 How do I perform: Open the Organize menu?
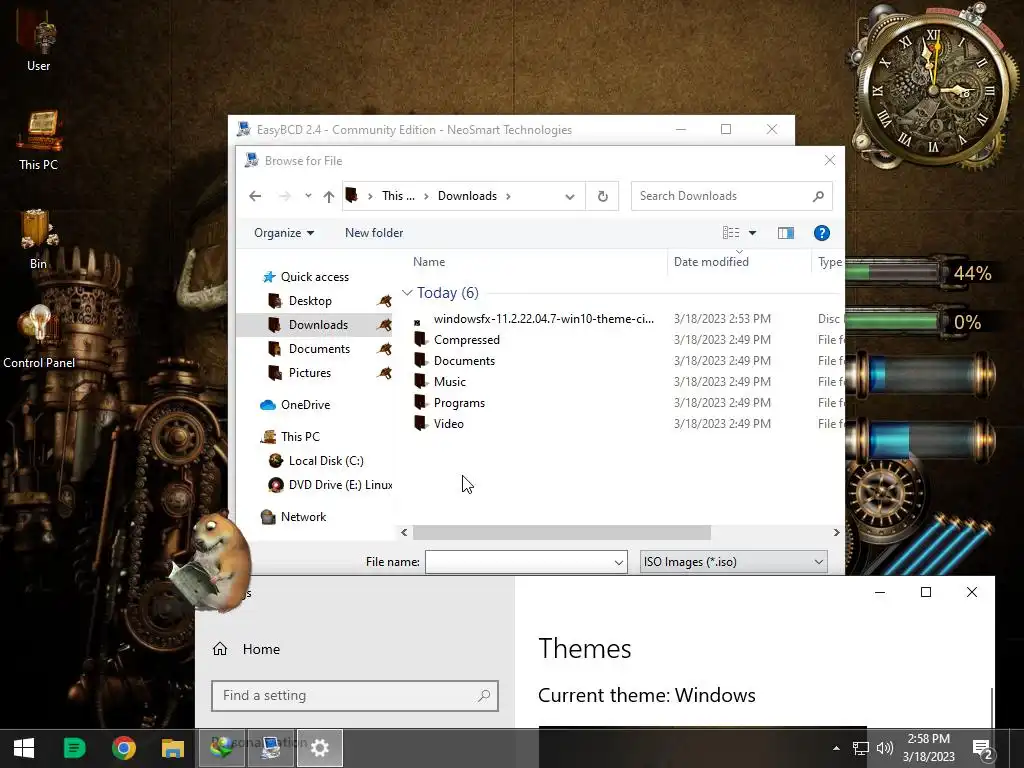pos(284,233)
